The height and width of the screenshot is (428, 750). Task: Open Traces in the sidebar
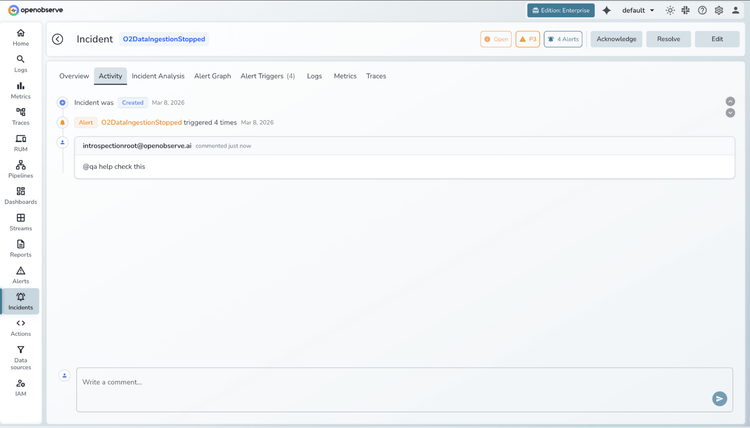point(21,116)
